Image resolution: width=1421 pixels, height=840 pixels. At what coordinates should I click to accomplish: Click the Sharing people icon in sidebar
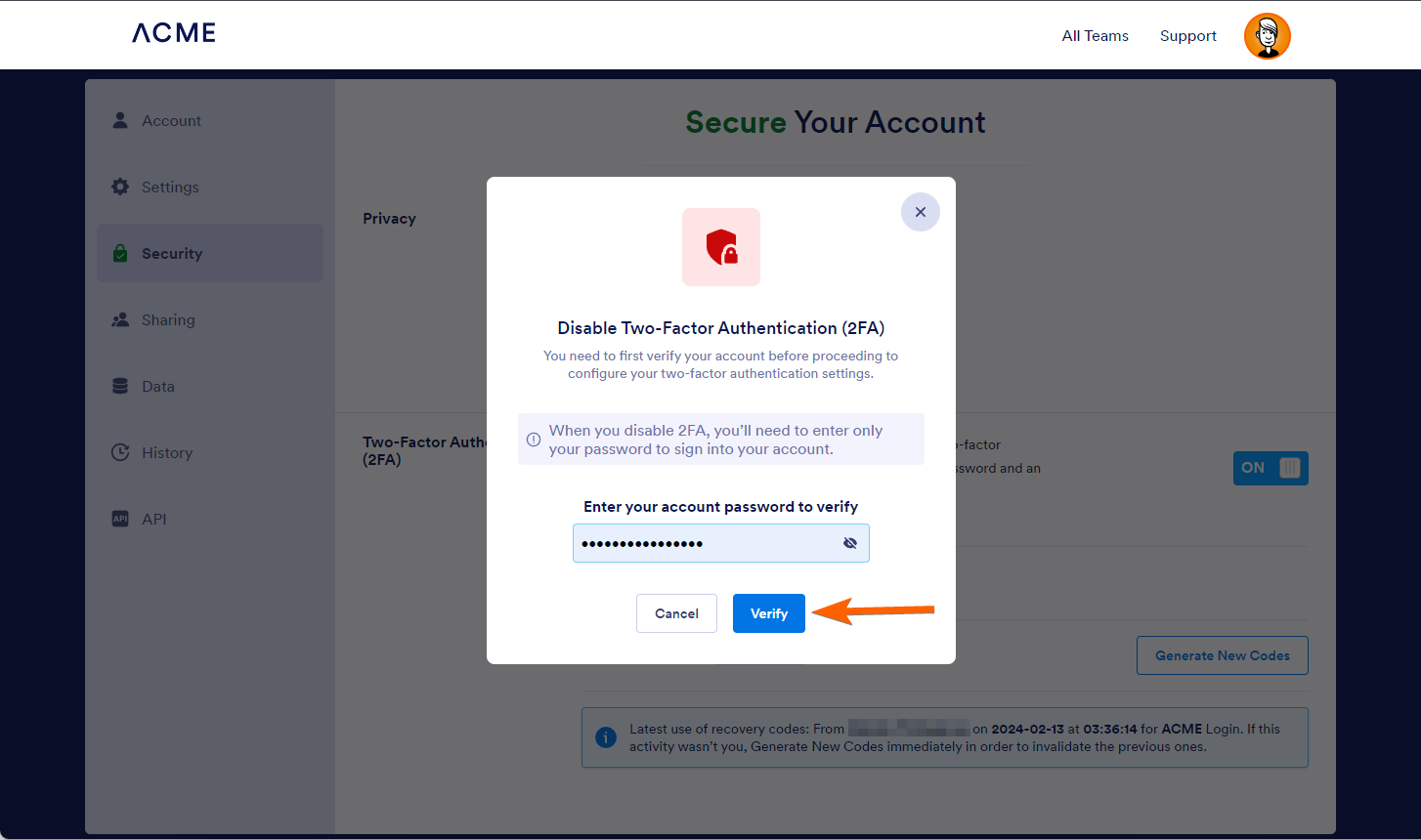pos(120,319)
